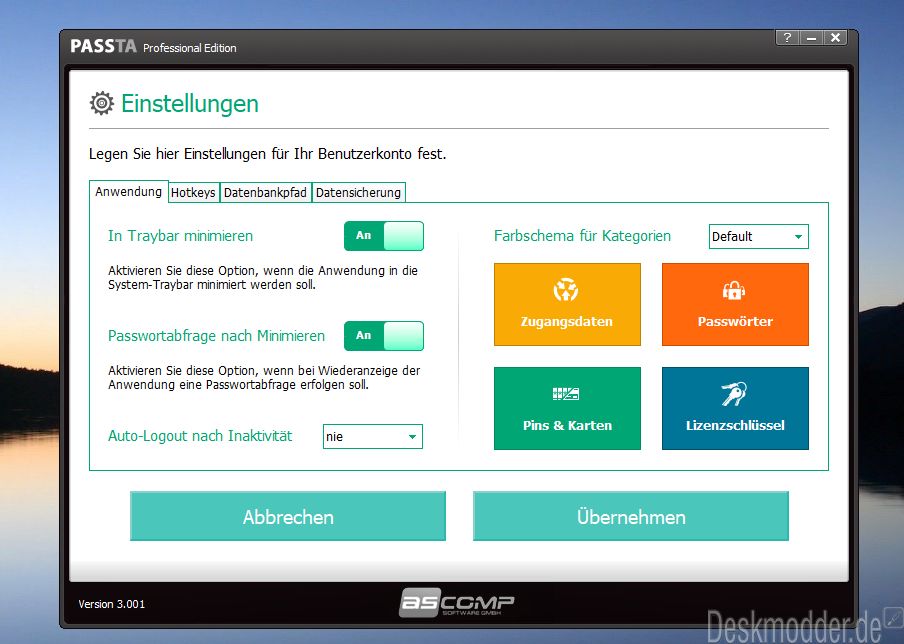
Task: Close the PASSTA settings window
Action: coord(835,38)
